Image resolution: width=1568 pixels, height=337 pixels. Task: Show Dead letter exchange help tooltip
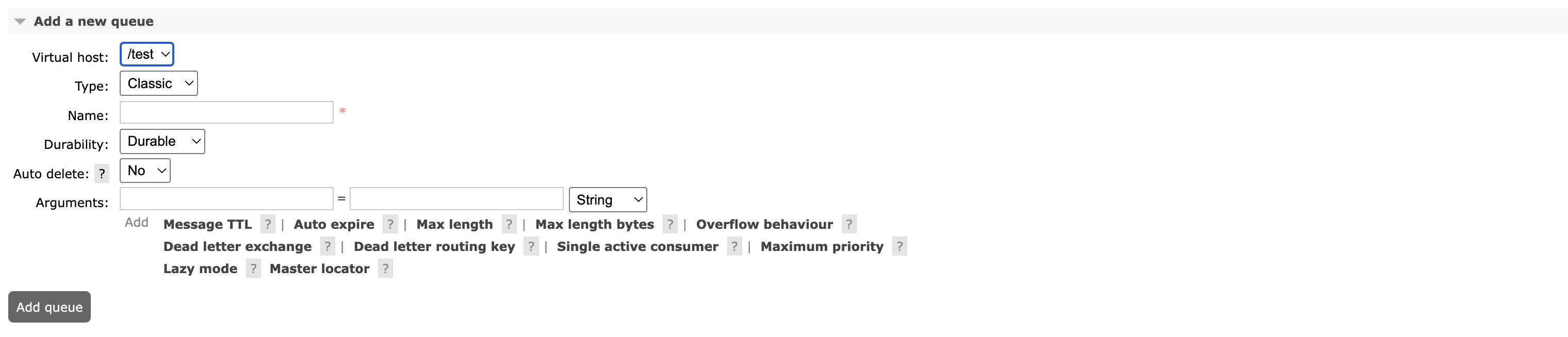[328, 246]
